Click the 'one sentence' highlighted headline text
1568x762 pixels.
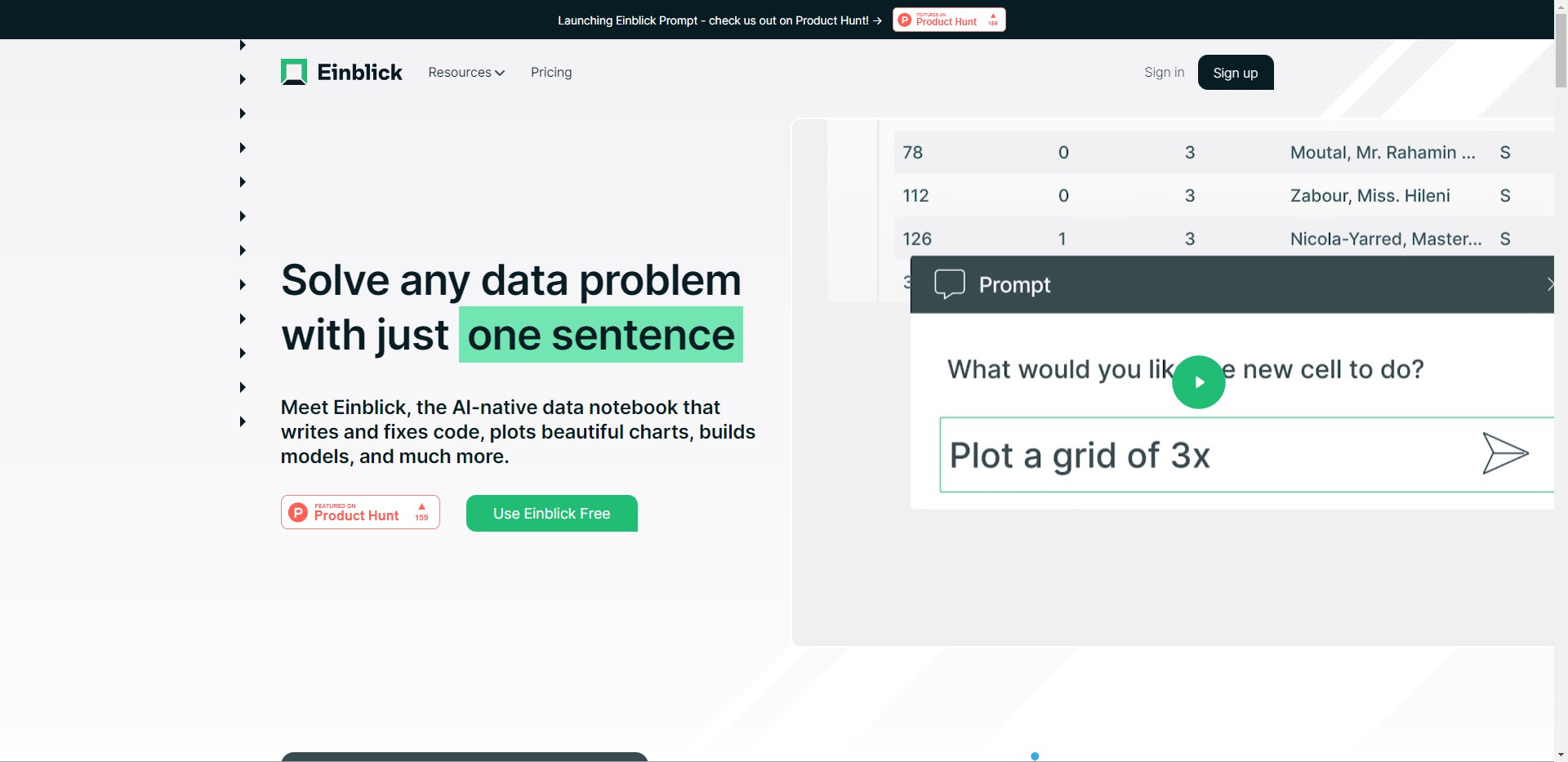tap(601, 335)
